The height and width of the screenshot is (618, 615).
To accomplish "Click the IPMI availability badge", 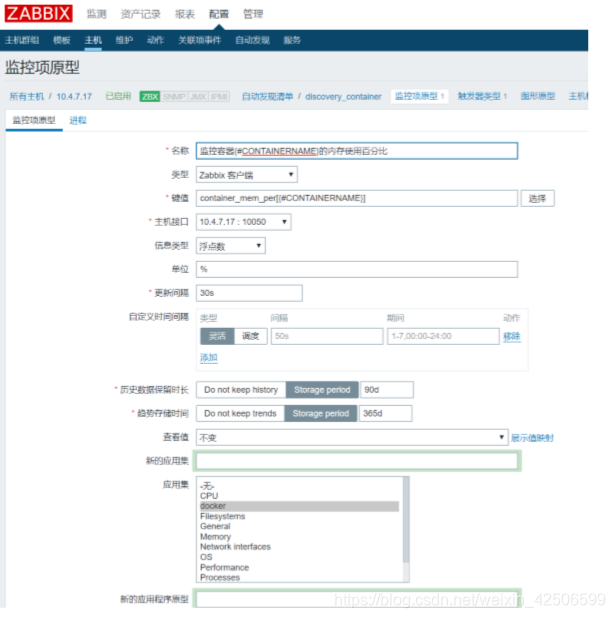I will click(x=219, y=97).
